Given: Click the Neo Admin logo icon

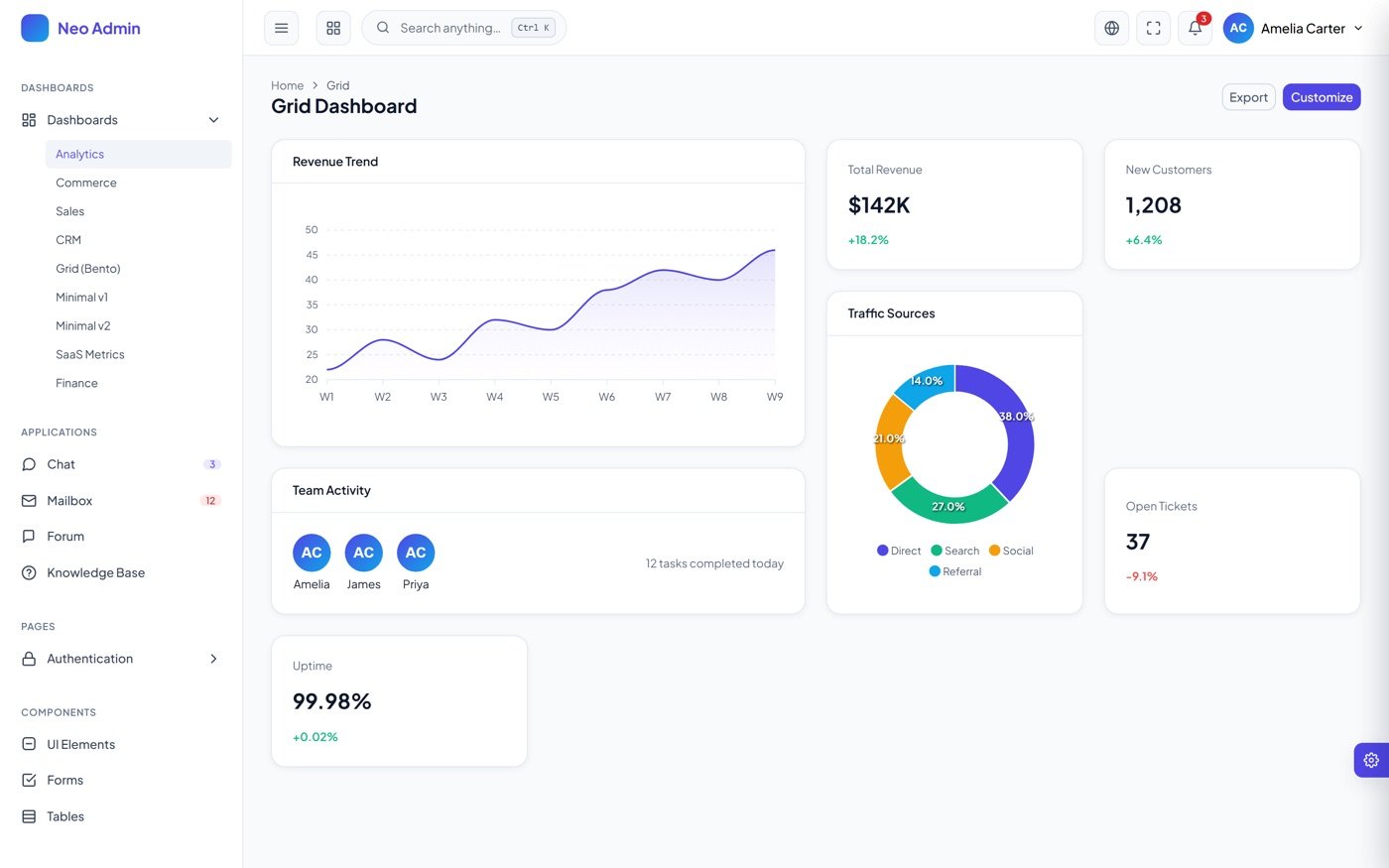Looking at the screenshot, I should point(35,28).
